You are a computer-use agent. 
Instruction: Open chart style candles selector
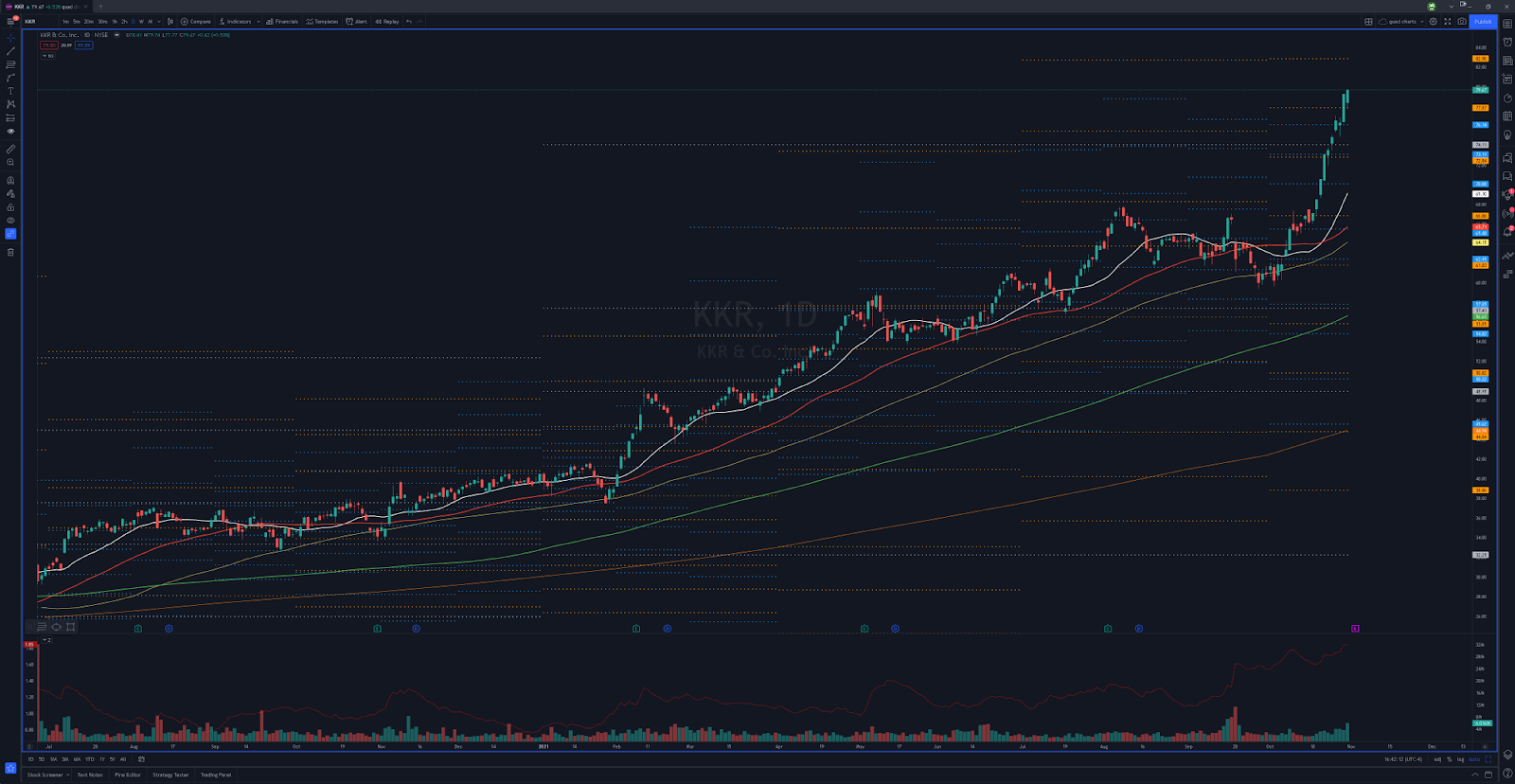point(170,21)
